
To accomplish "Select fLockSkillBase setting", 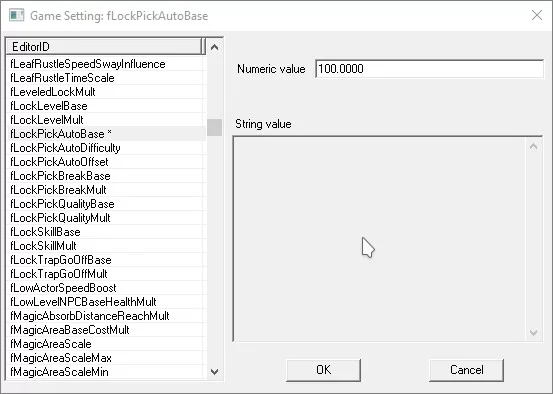I will [x=106, y=232].
